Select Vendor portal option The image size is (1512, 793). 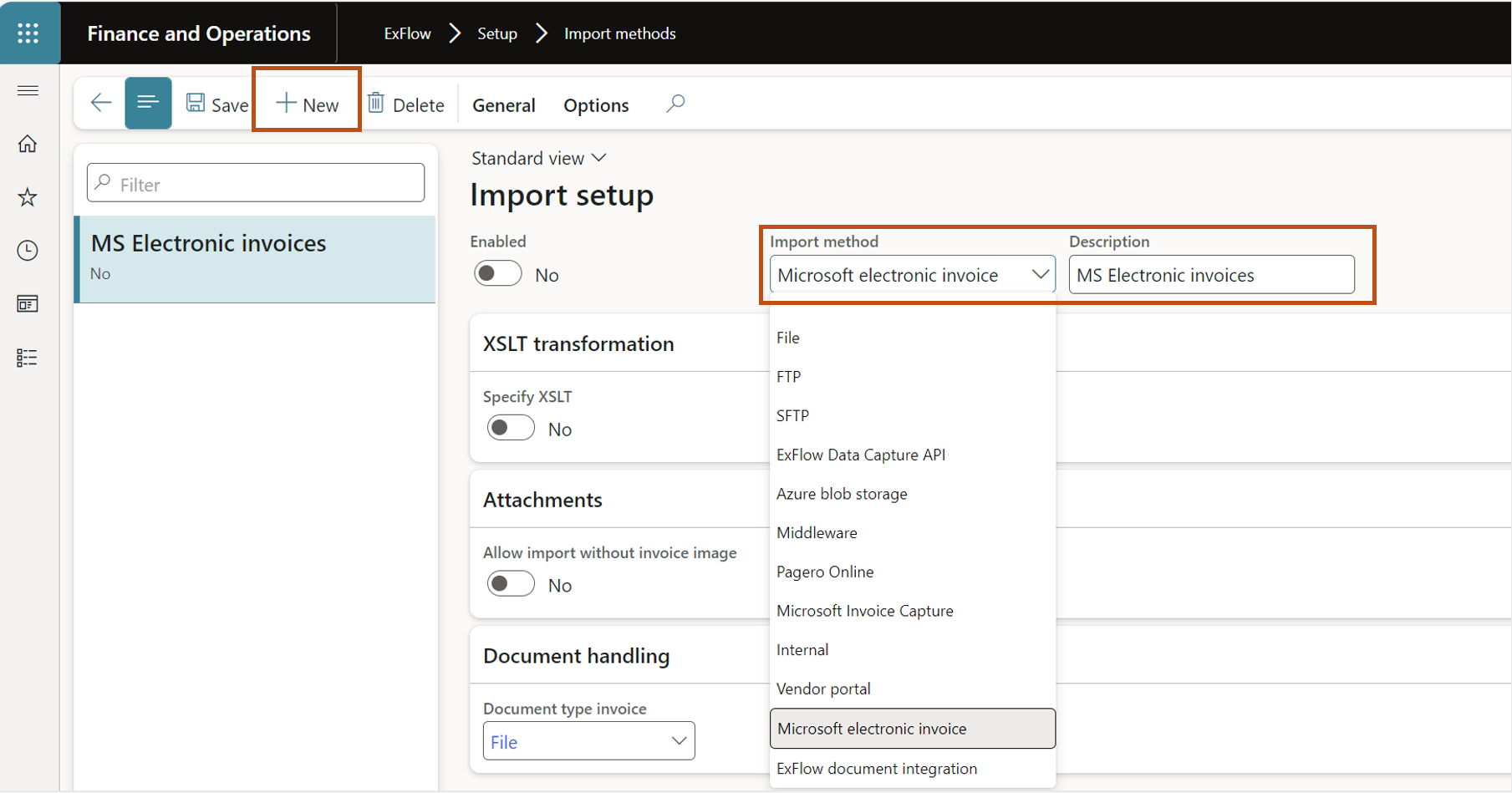pos(912,689)
